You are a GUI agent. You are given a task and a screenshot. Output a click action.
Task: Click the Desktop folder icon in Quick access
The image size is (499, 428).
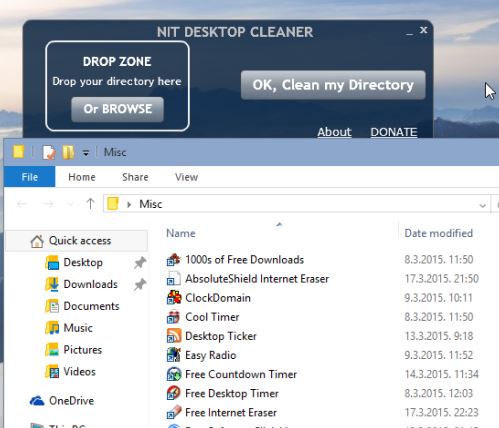52,263
